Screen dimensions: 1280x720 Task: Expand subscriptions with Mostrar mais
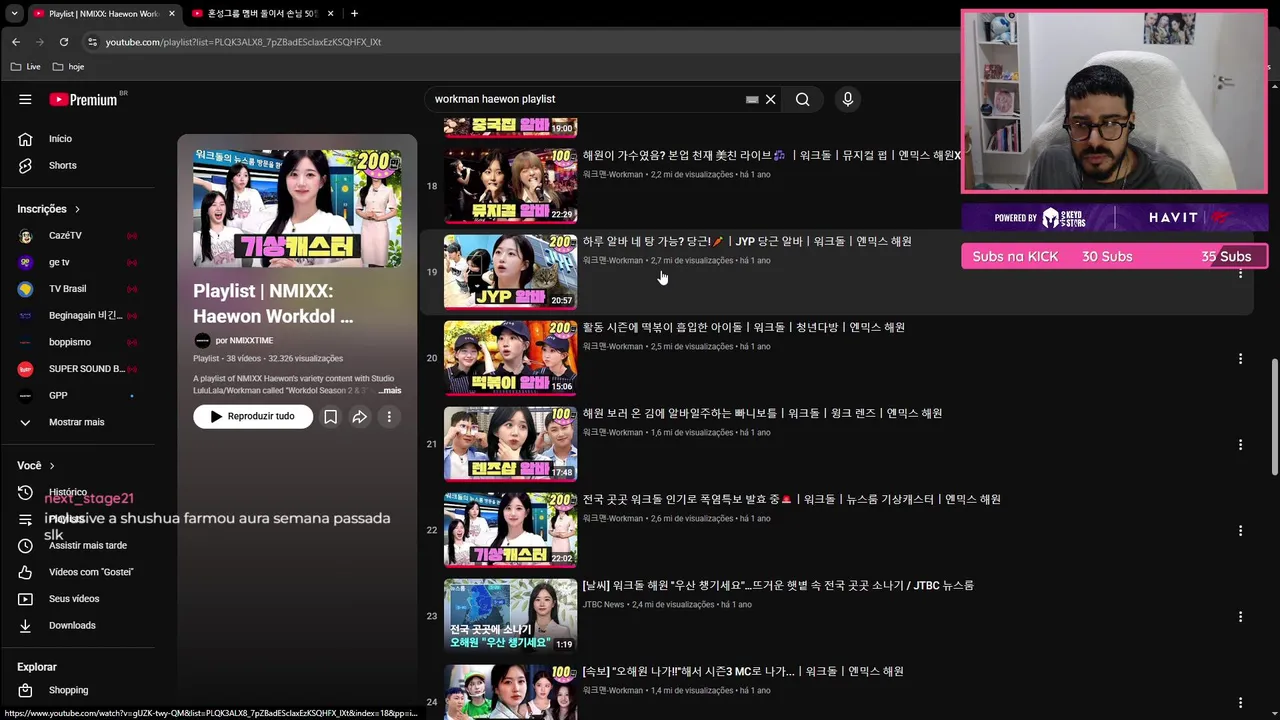pos(77,422)
